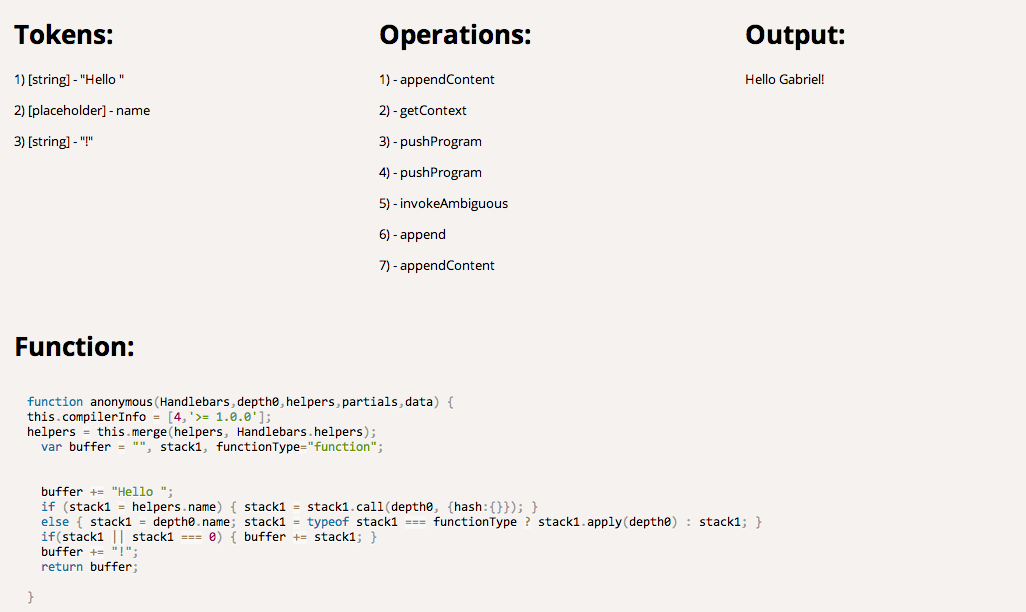
Task: Click the Hello Gabriel! output text
Action: (x=785, y=79)
